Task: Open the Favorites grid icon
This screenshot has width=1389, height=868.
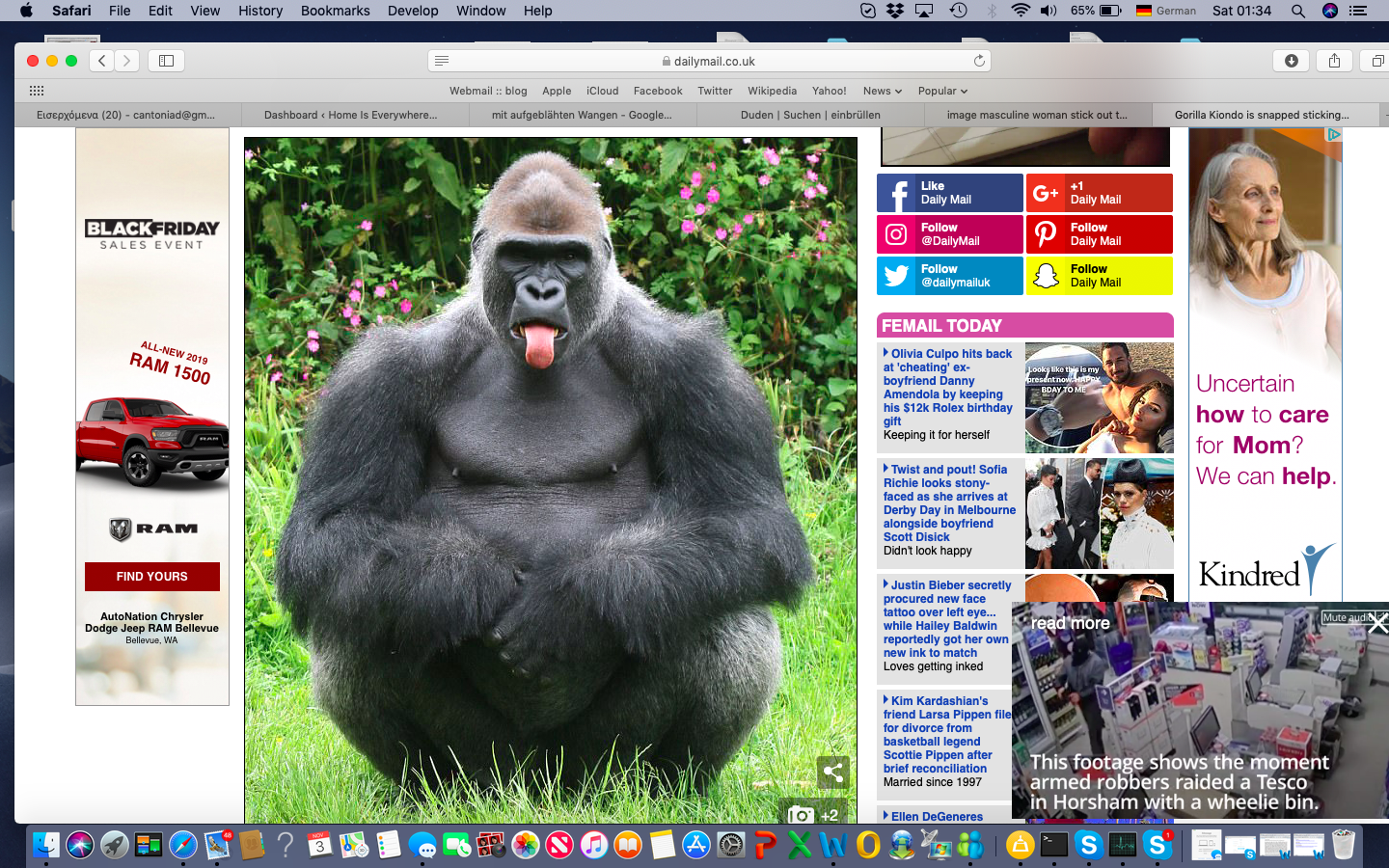Action: [37, 91]
